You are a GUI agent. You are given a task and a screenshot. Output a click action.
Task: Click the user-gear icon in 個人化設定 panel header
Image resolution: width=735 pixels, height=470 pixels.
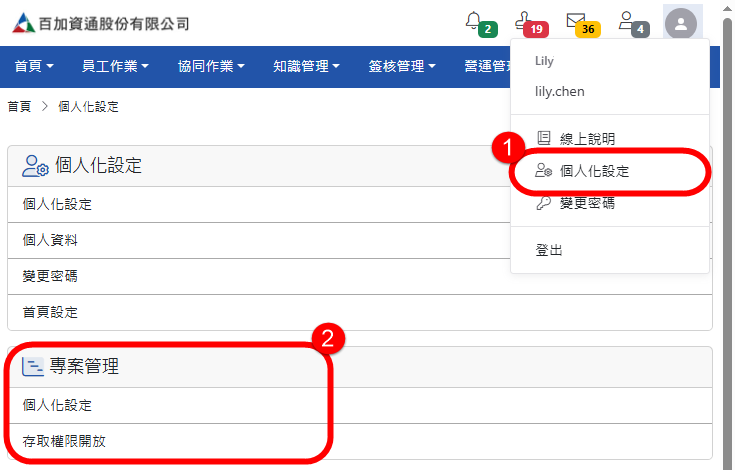click(35, 166)
